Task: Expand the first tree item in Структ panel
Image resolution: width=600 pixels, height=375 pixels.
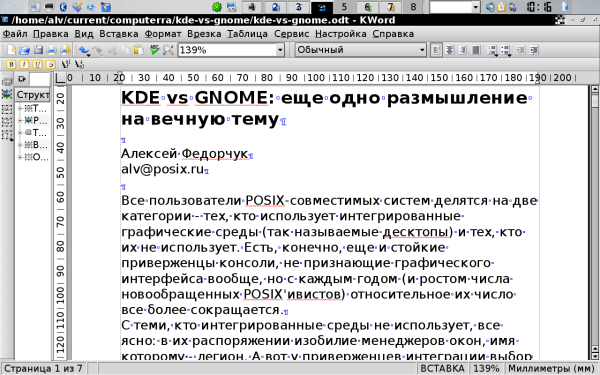Action: 20,108
